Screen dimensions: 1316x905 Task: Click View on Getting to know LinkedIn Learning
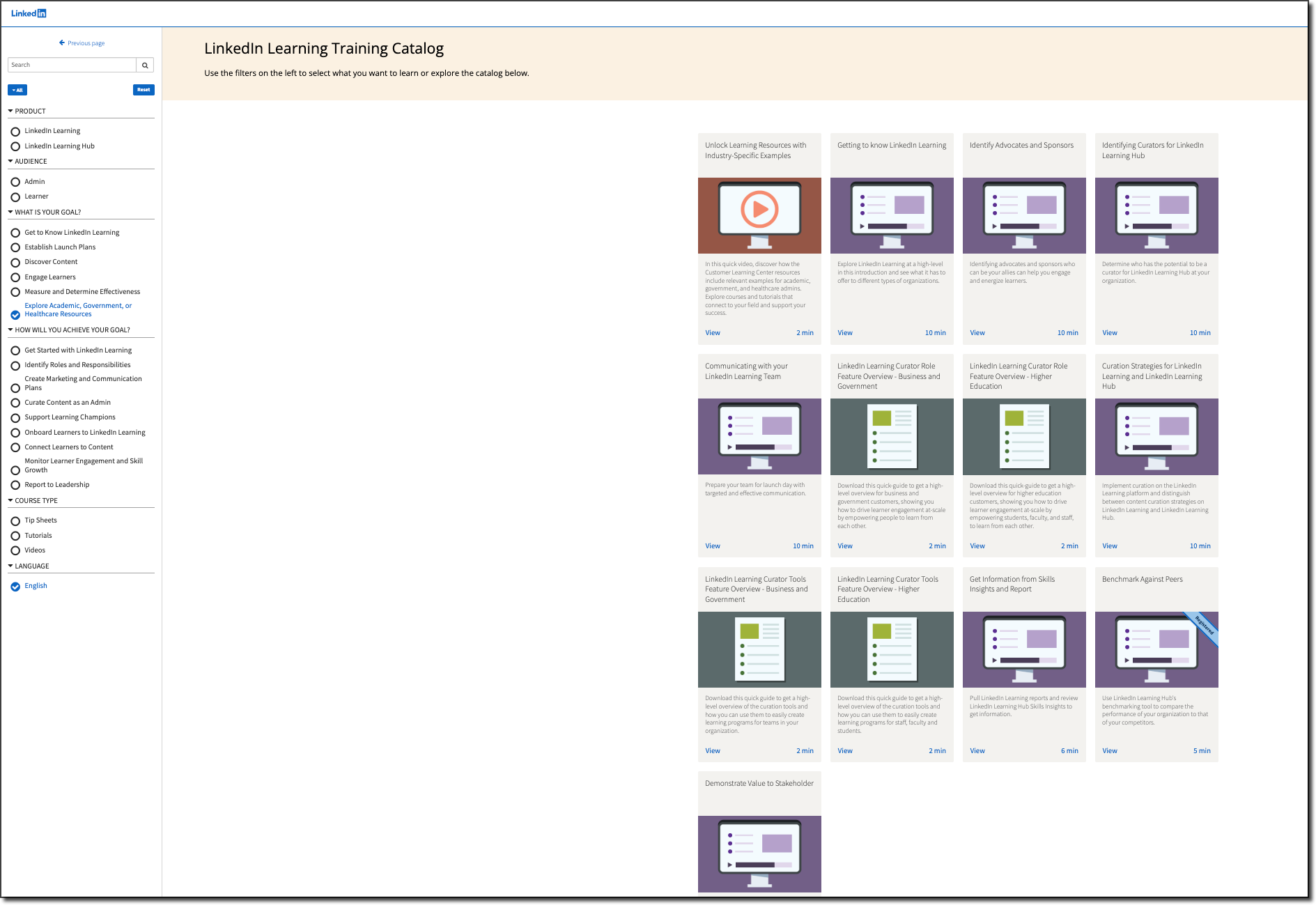click(845, 333)
